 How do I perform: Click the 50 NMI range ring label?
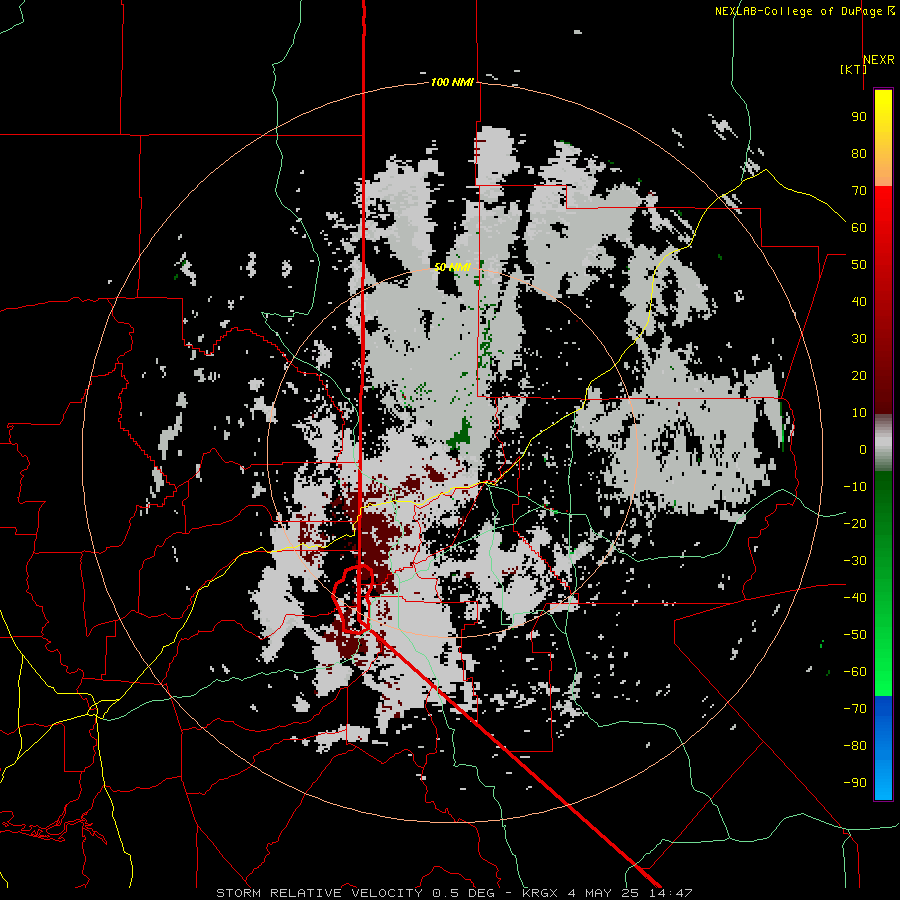452,267
